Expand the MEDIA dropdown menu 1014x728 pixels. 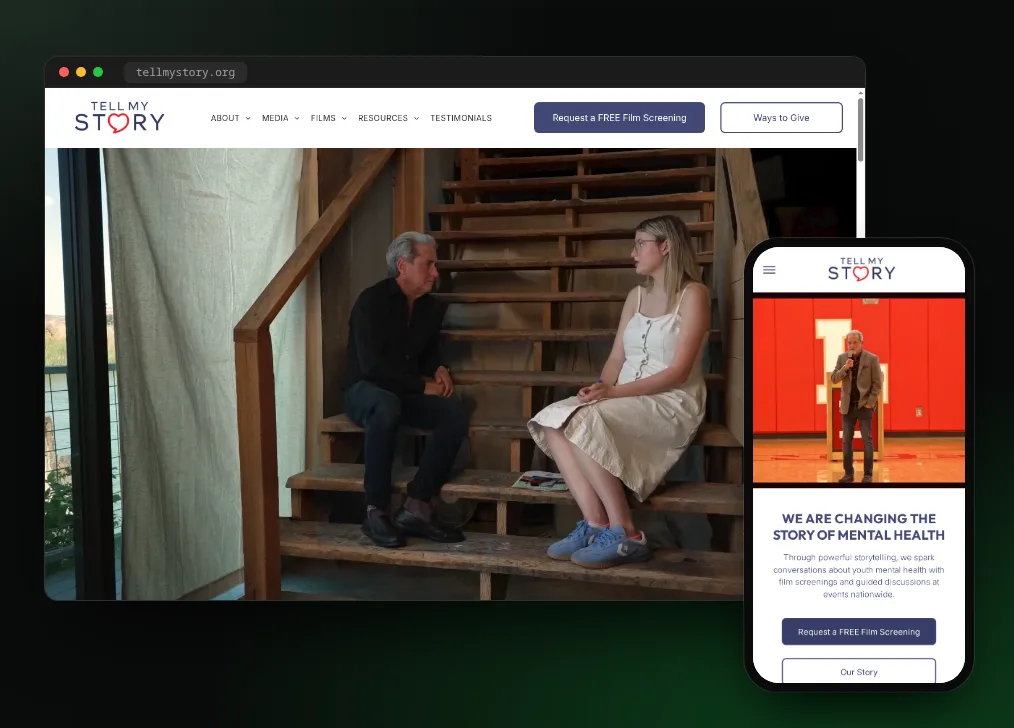[281, 118]
